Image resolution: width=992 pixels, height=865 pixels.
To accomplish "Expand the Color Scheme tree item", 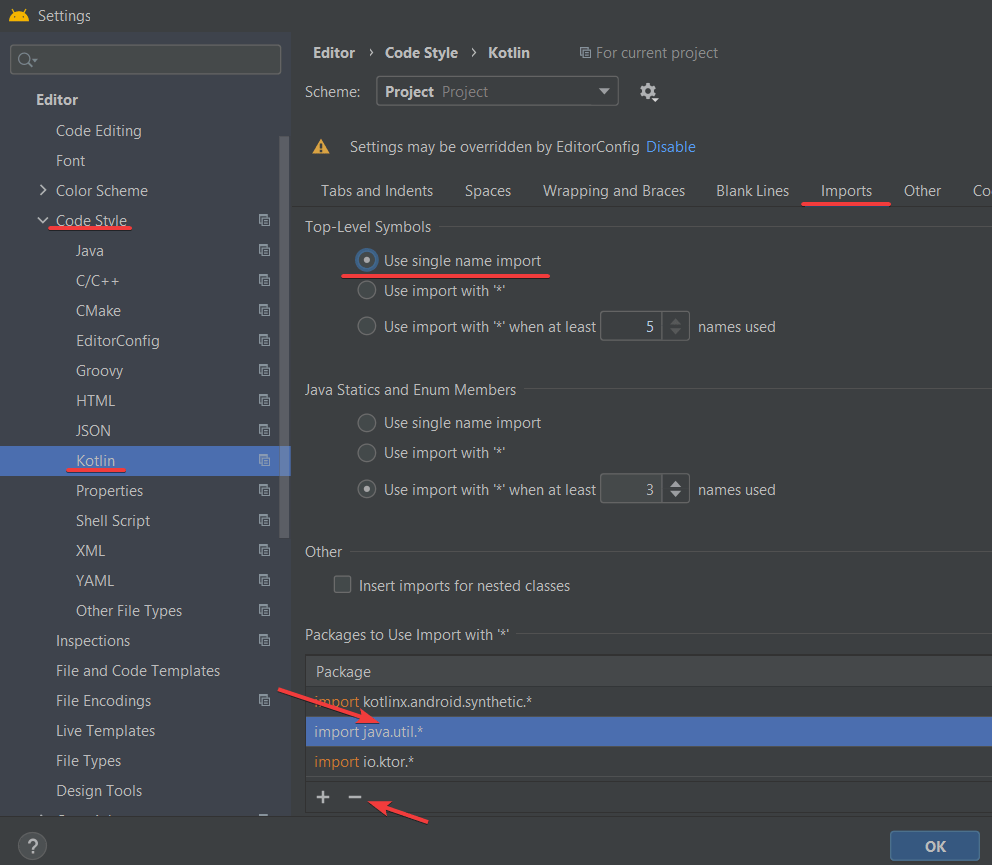I will pyautogui.click(x=42, y=190).
